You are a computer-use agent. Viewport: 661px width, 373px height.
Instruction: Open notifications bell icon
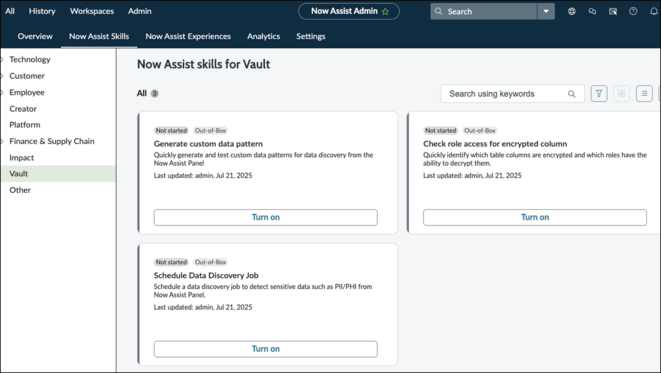click(654, 11)
